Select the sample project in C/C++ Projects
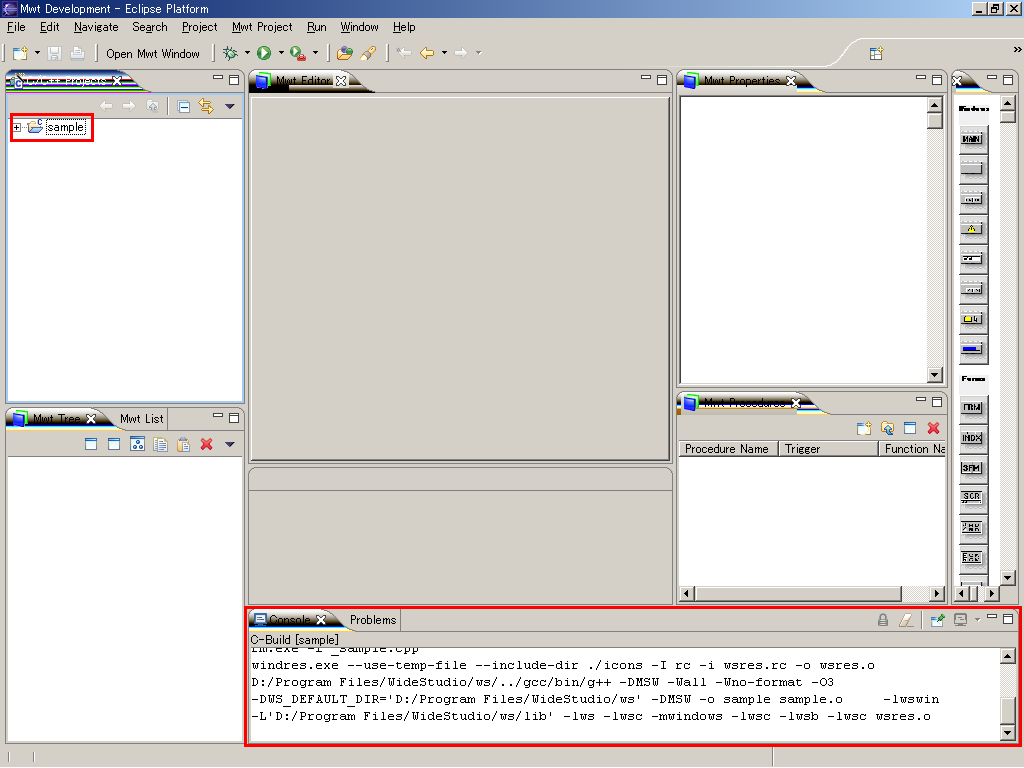The image size is (1024, 768). tap(65, 127)
